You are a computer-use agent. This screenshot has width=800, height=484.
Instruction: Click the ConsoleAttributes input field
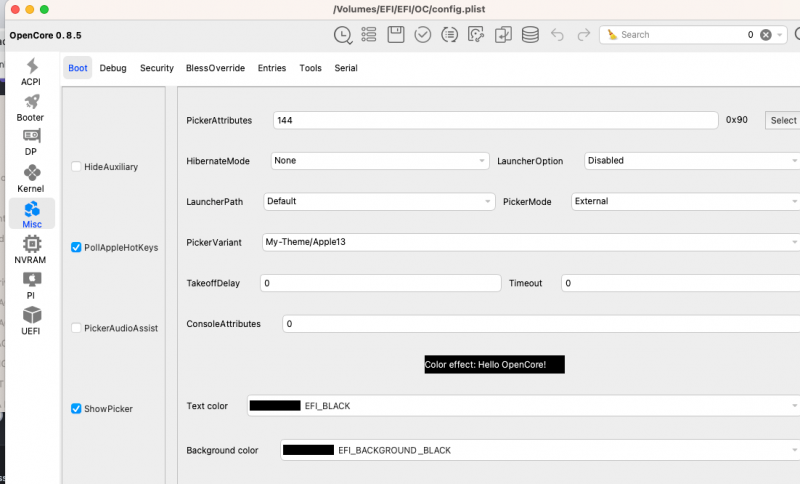[x=541, y=324]
